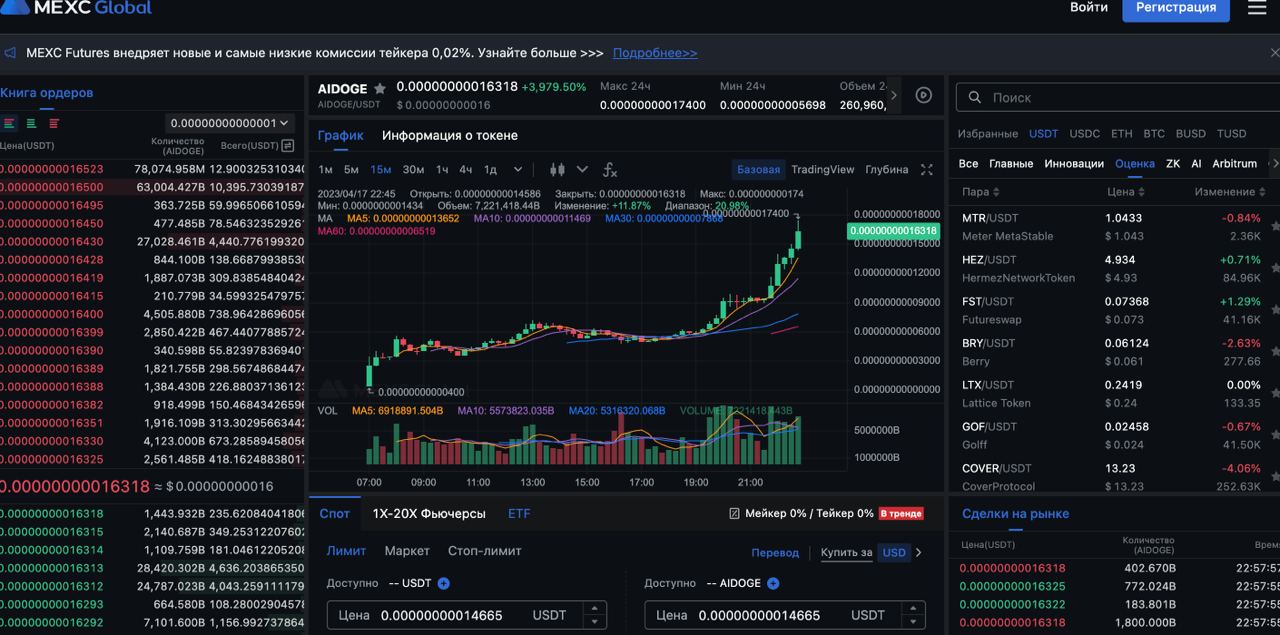Click the buy Цена input field

[467, 615]
